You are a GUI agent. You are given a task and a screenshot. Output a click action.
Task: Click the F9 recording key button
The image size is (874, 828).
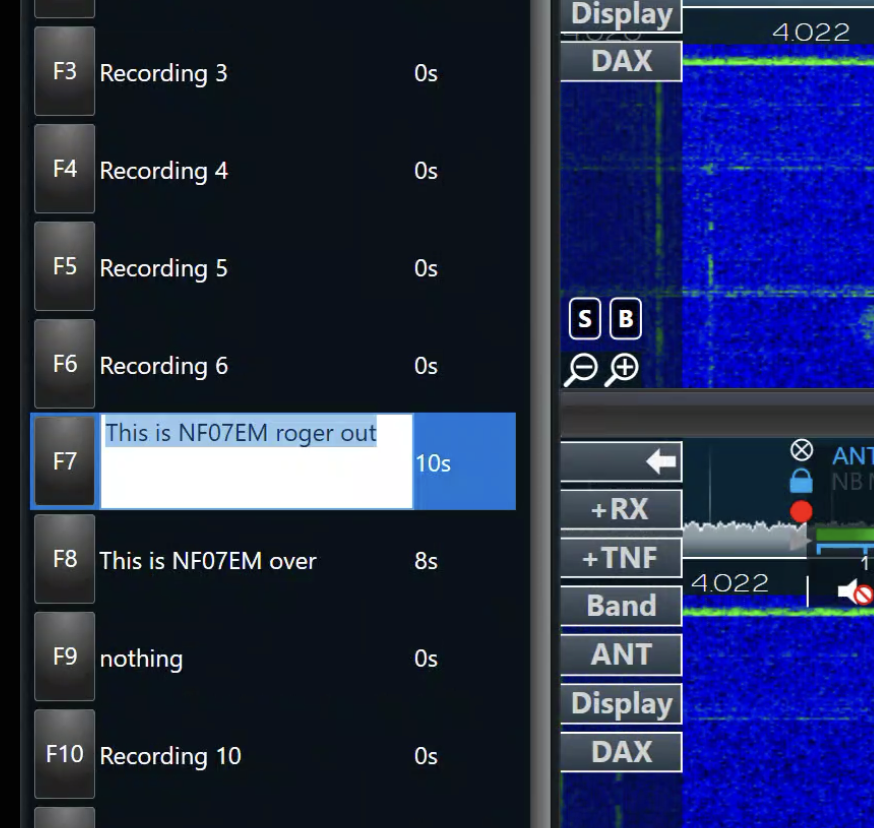click(65, 657)
